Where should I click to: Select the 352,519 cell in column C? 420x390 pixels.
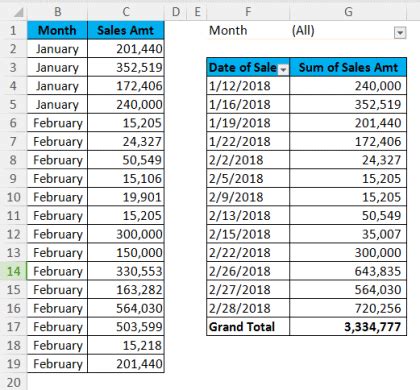tap(126, 68)
